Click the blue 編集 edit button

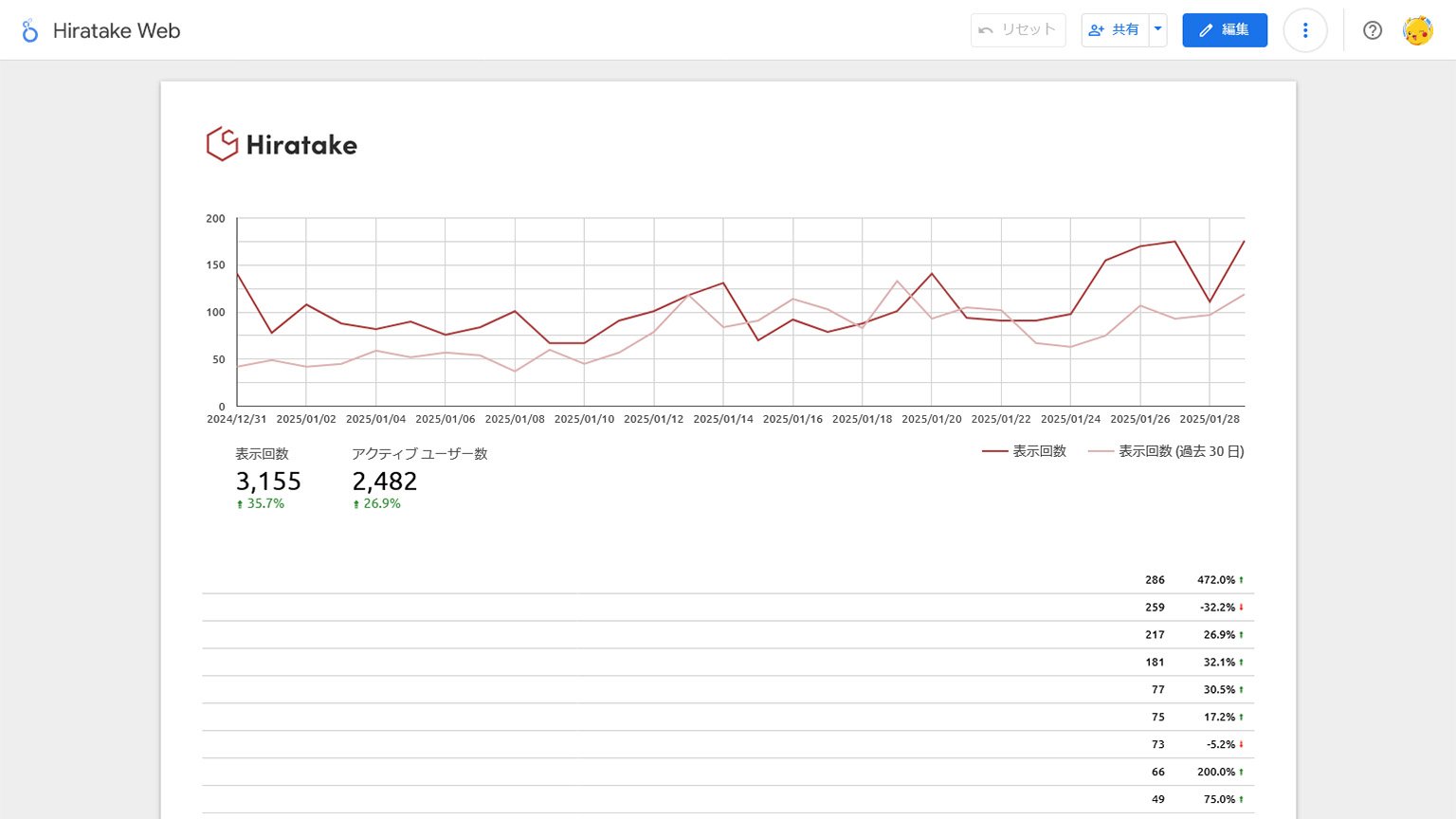point(1225,30)
